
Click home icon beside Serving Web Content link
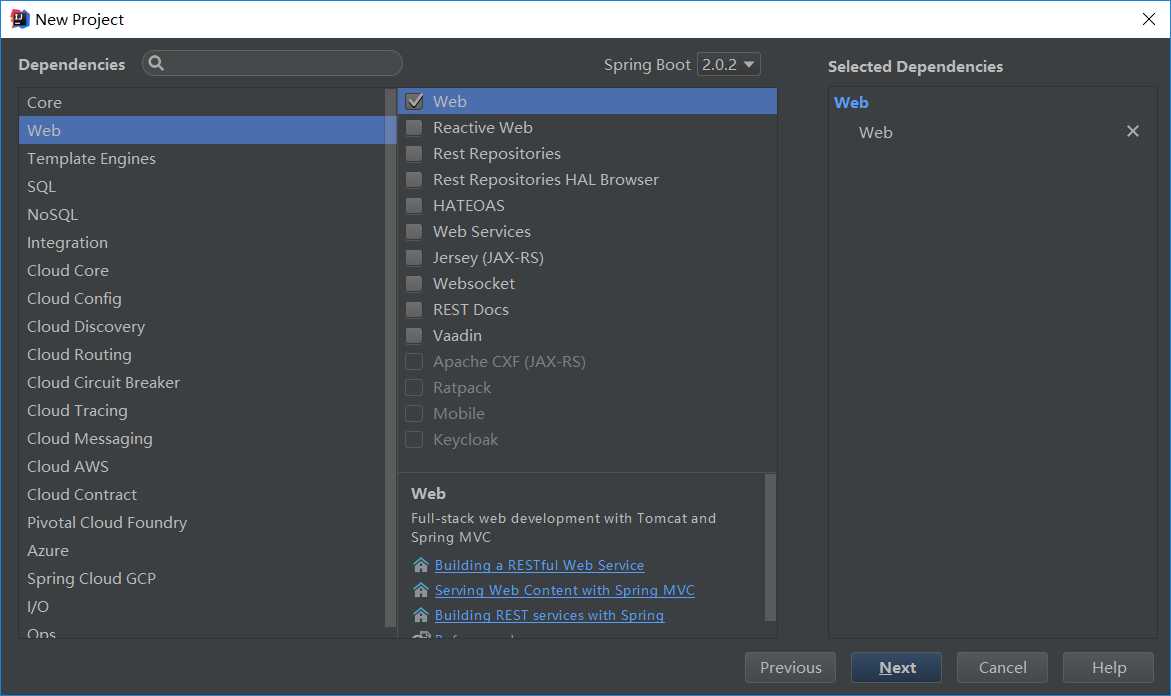coord(421,590)
